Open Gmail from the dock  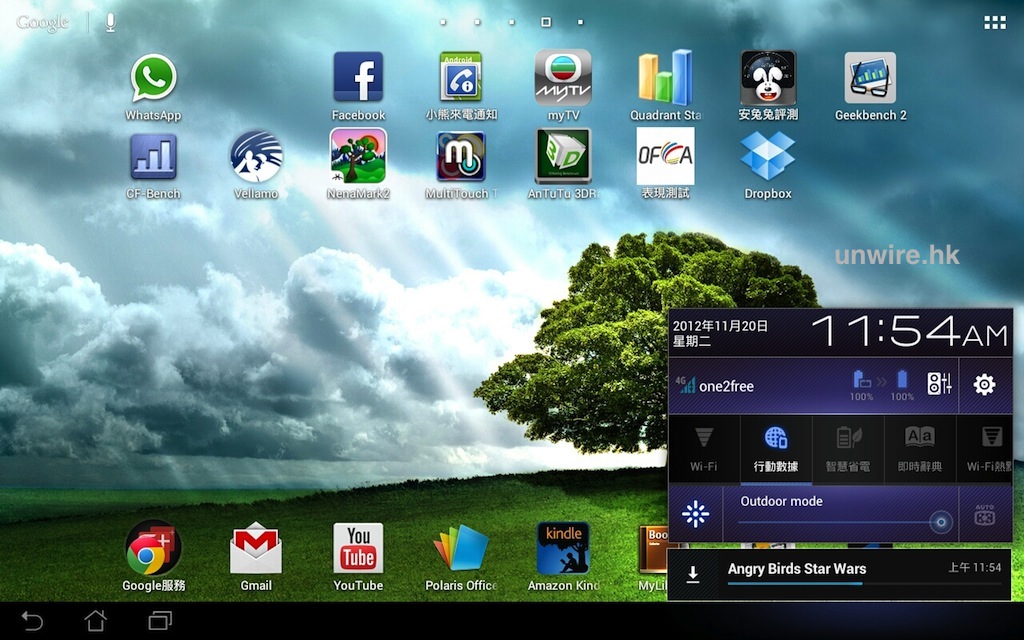click(x=256, y=549)
